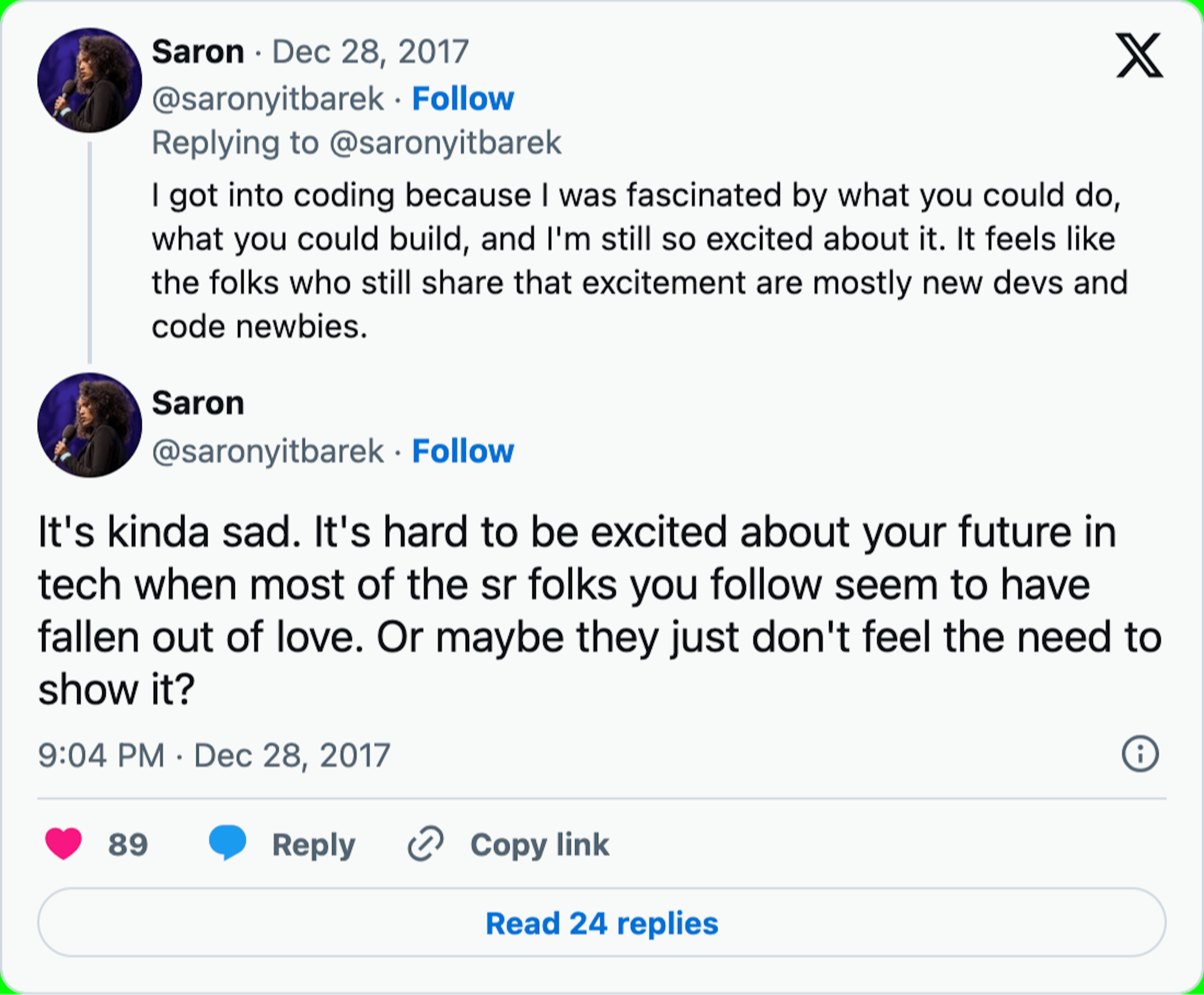This screenshot has width=1204, height=995.
Task: Click the 89 likes count
Action: point(128,845)
